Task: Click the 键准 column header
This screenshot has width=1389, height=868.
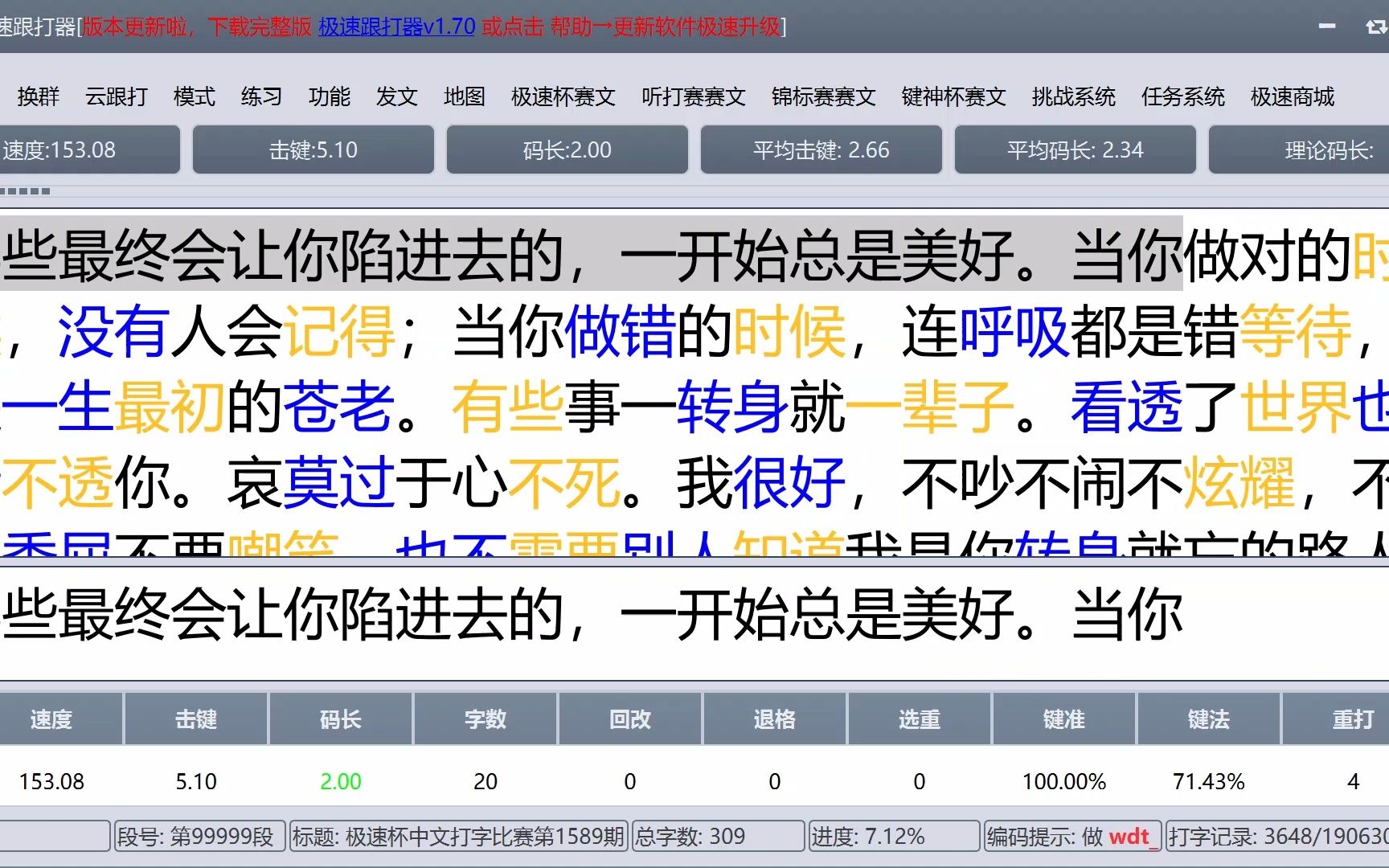Action: (1064, 719)
